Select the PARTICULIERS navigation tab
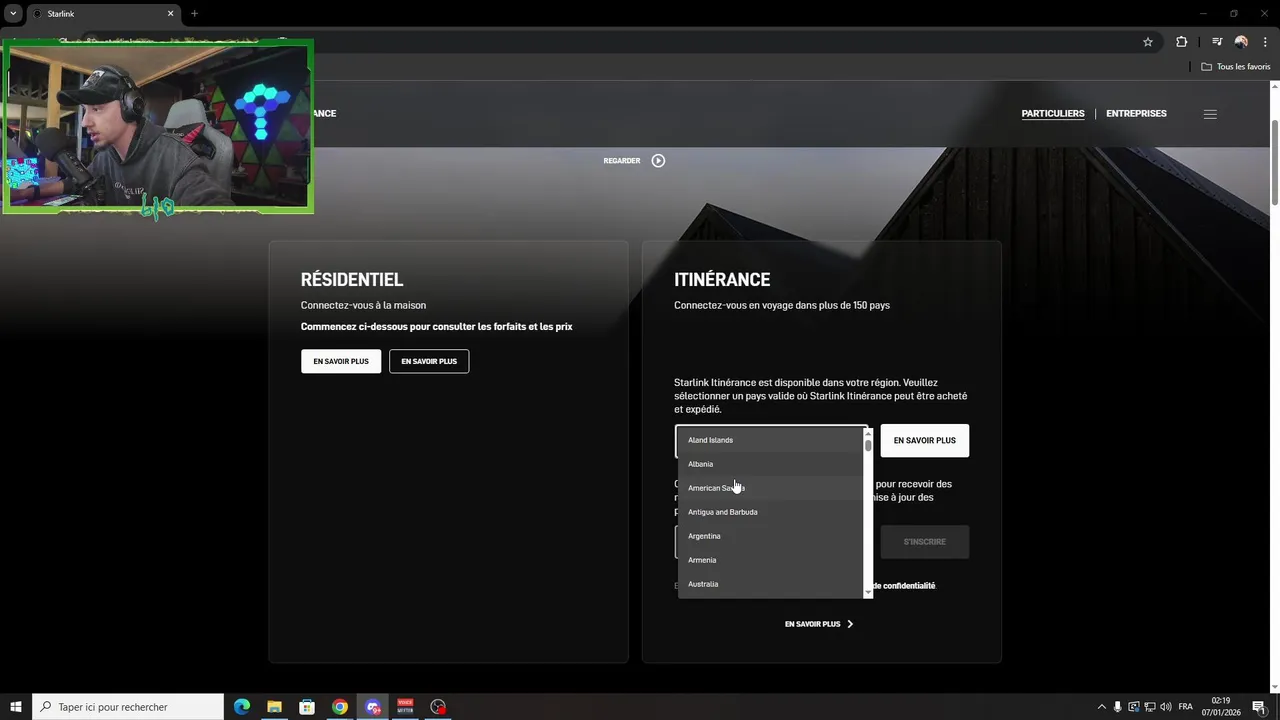 pos(1053,113)
